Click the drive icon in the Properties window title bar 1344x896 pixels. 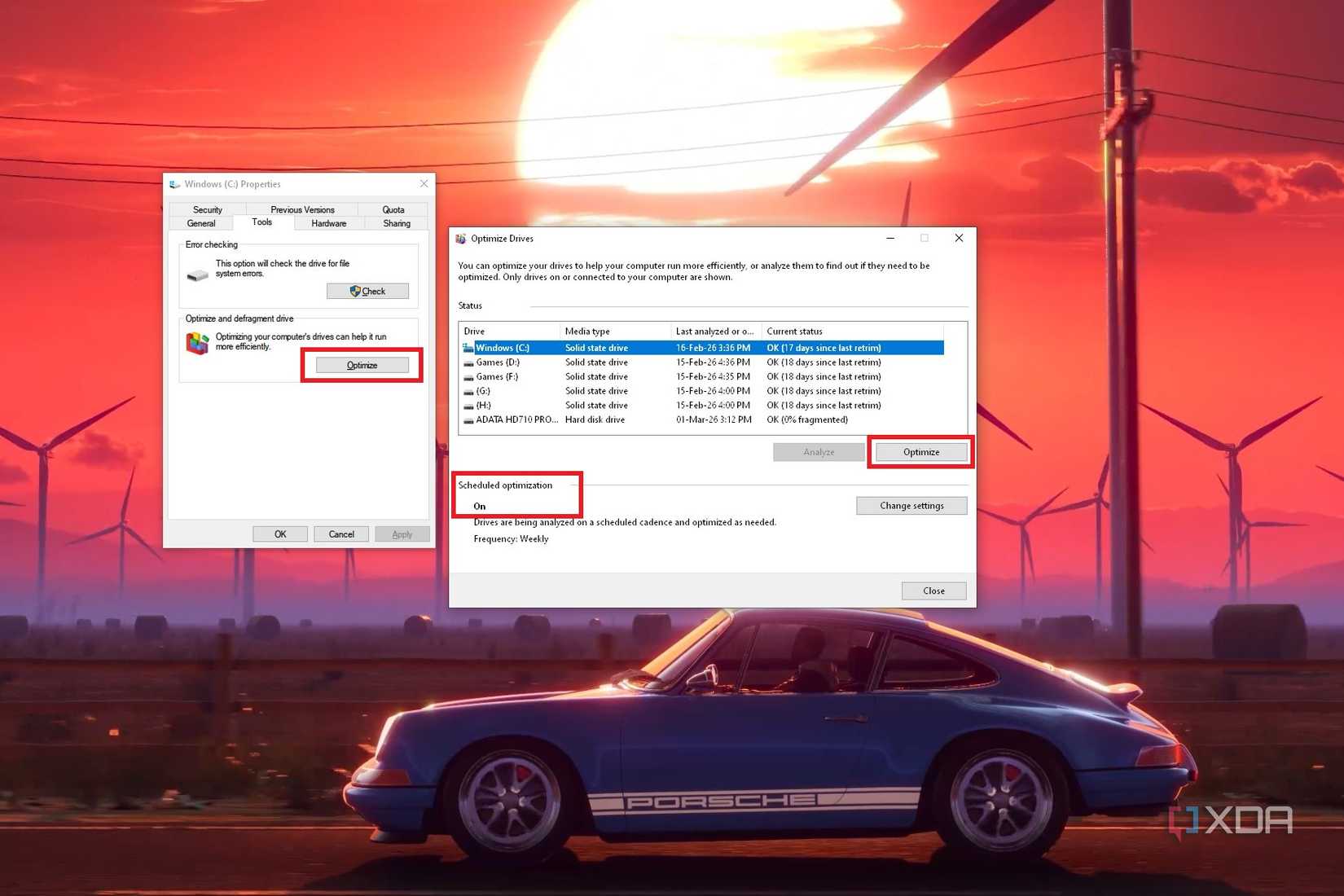[176, 183]
